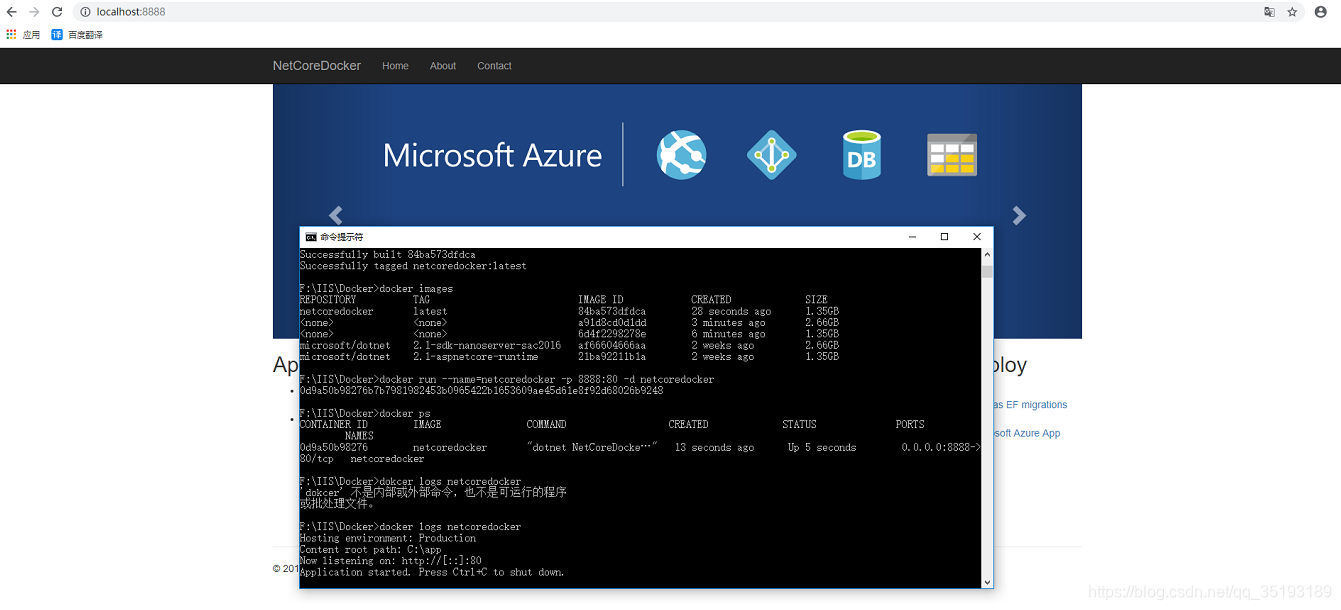Click the NetCoreDocker brand link

pos(317,66)
